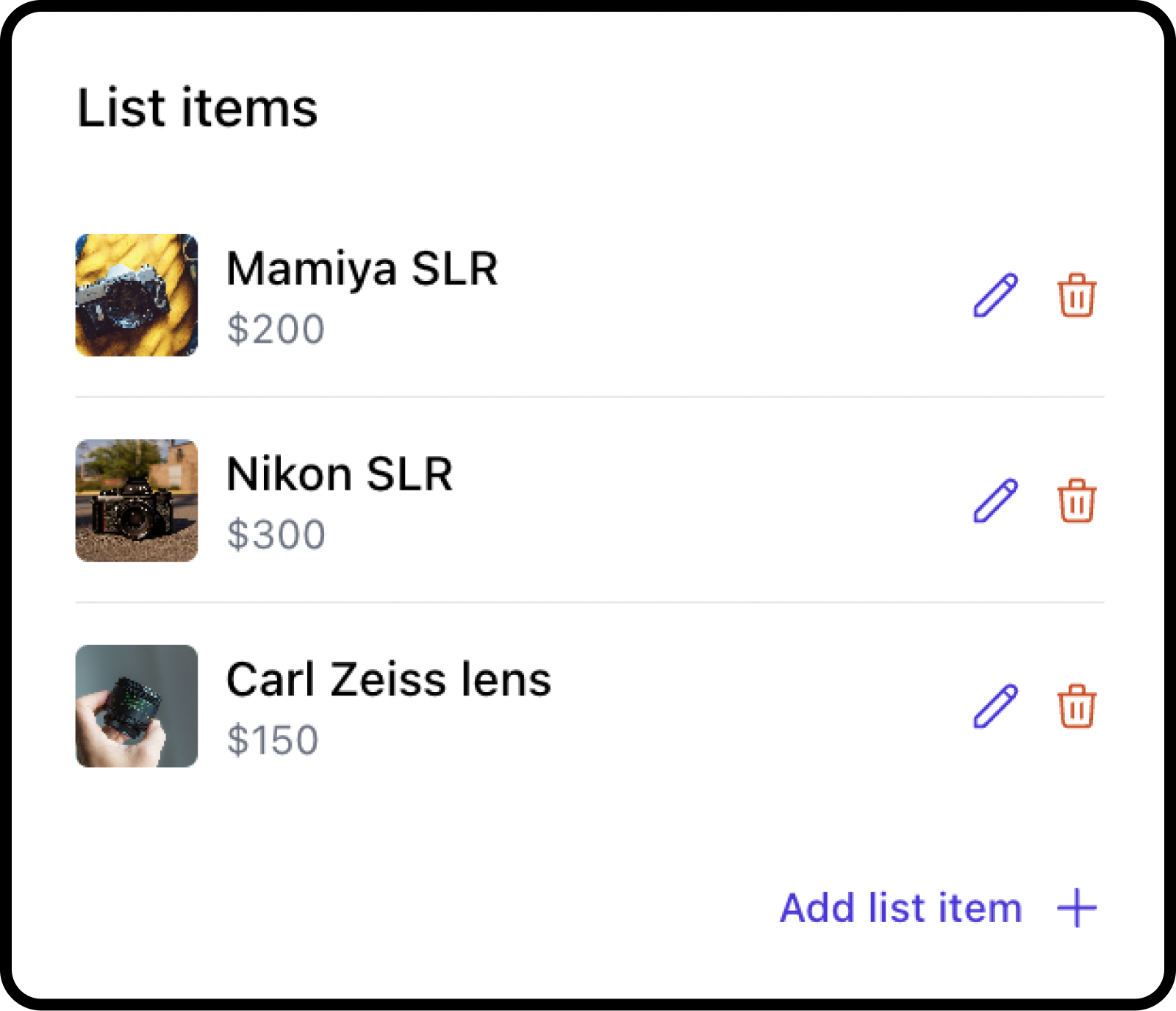Click the $150 price label
The height and width of the screenshot is (1011, 1176).
pyautogui.click(x=273, y=739)
